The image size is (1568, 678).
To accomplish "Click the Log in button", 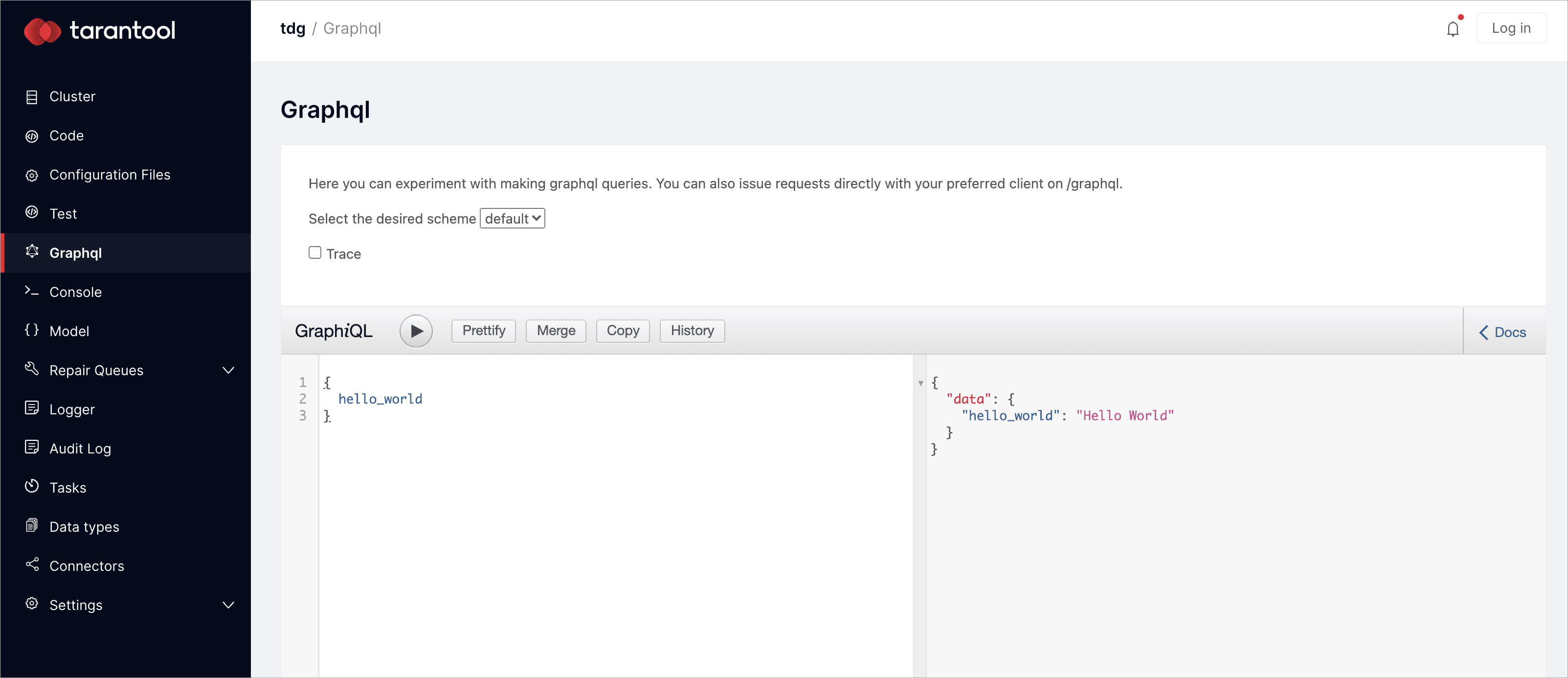I will click(1511, 28).
